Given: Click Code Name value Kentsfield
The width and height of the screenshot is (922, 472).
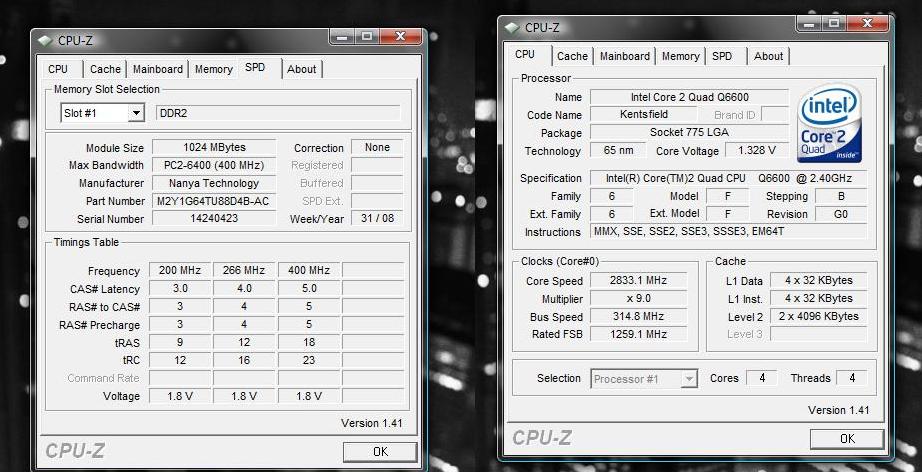Looking at the screenshot, I should coord(644,115).
